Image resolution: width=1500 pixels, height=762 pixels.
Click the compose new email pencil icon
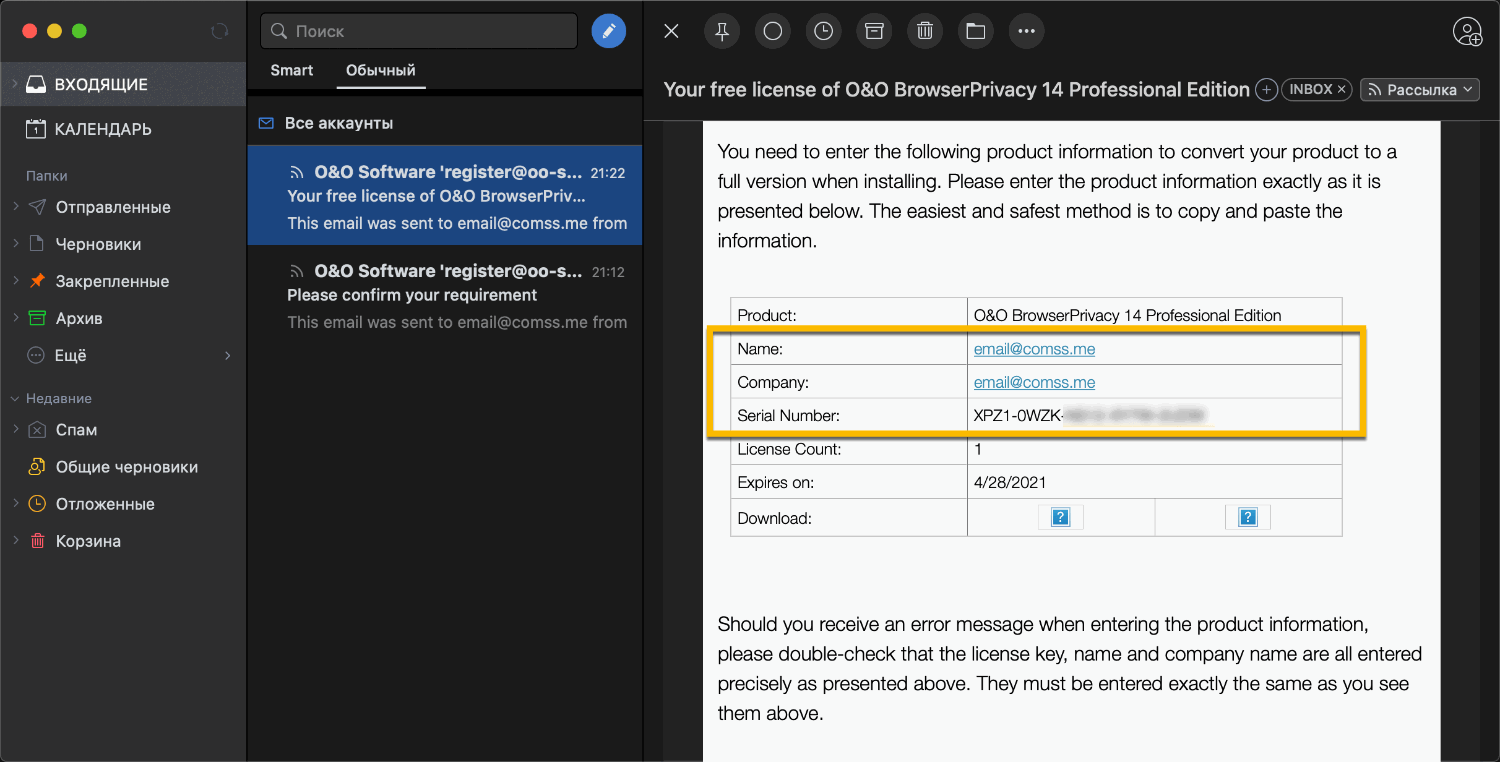608,31
